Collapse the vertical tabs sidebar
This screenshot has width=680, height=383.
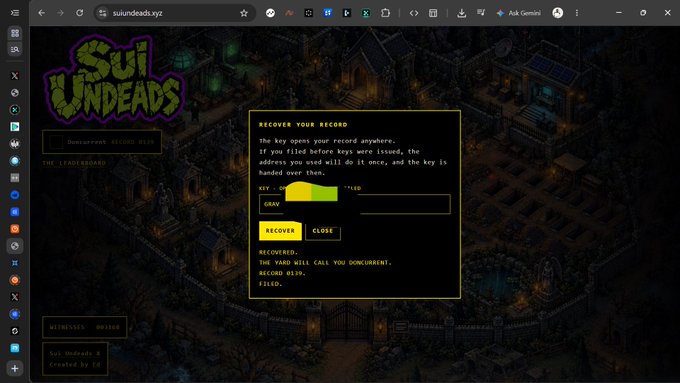[15, 13]
